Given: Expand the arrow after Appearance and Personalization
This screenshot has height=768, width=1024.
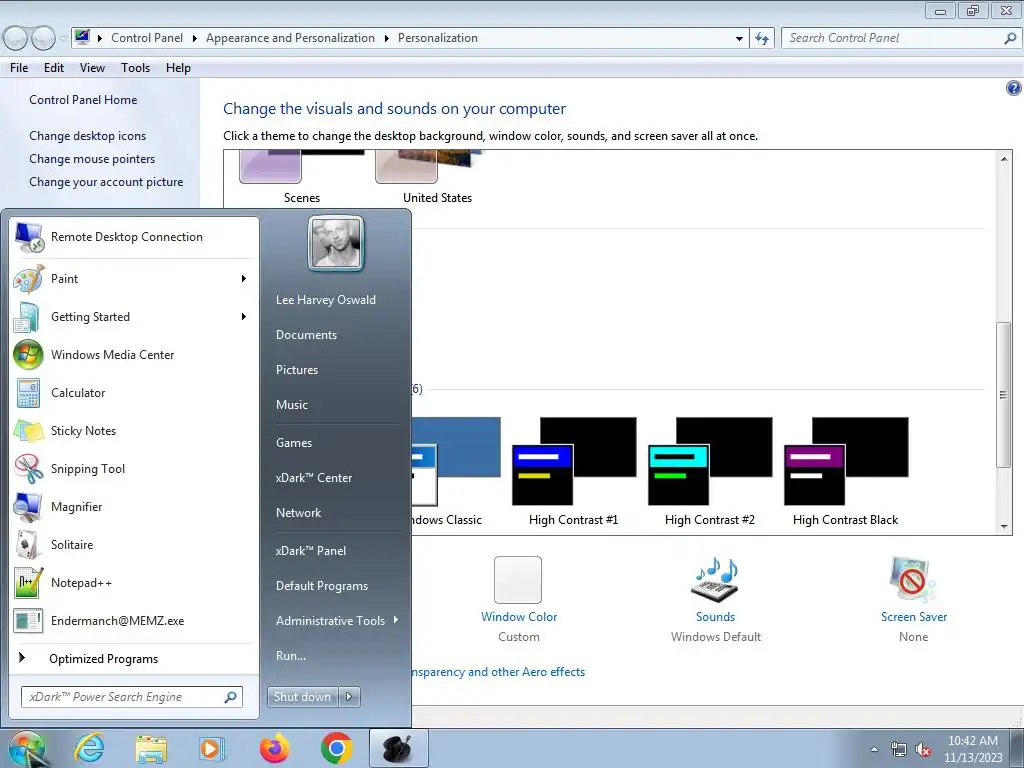Looking at the screenshot, I should [387, 39].
